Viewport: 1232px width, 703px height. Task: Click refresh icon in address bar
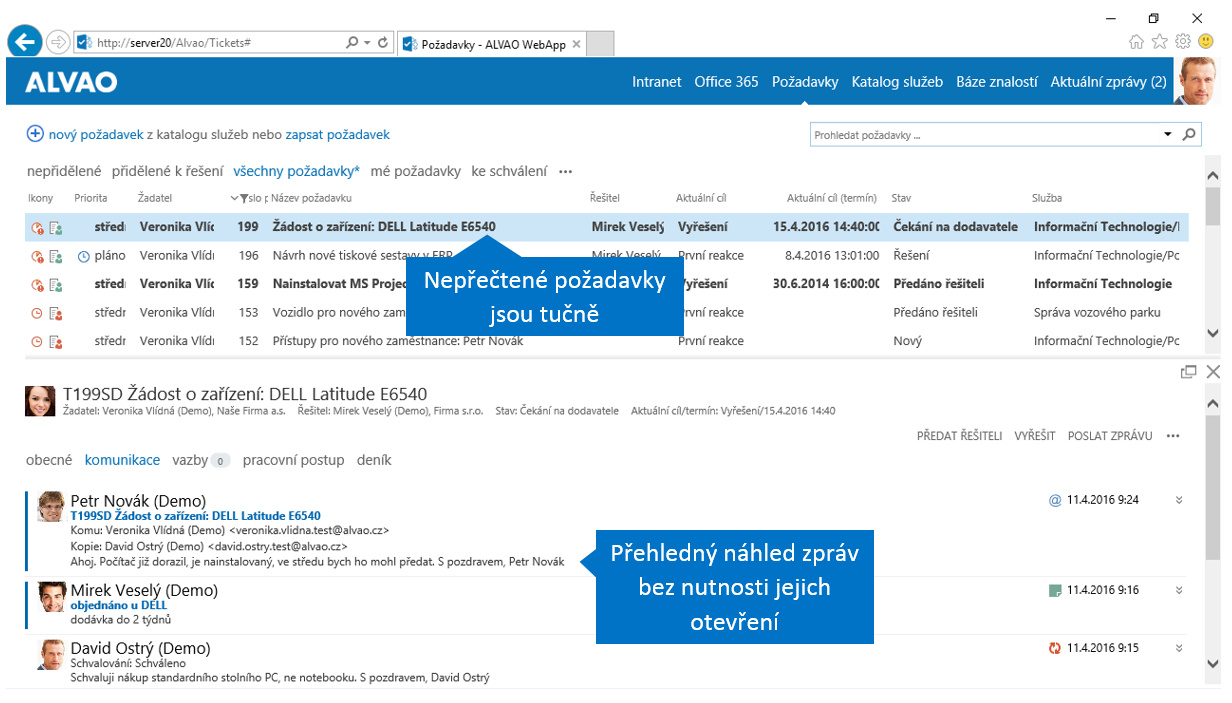point(385,43)
